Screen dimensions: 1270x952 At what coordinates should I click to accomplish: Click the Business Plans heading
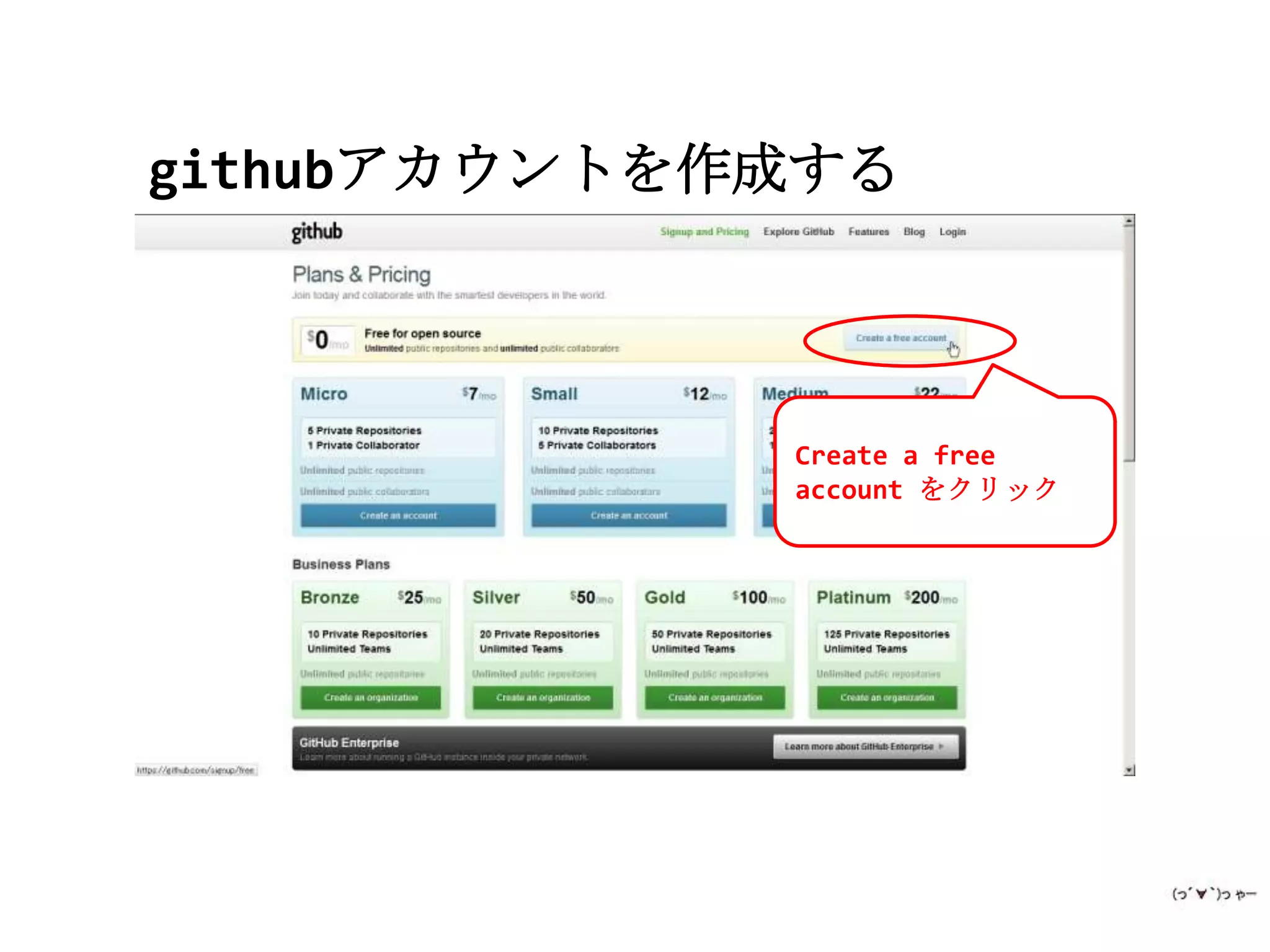tap(341, 565)
